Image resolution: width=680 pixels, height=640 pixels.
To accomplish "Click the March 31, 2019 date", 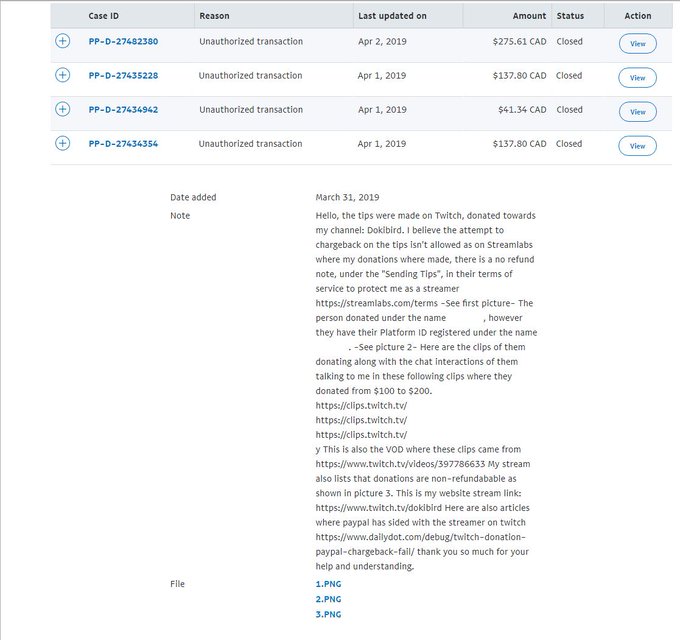I will (x=347, y=197).
